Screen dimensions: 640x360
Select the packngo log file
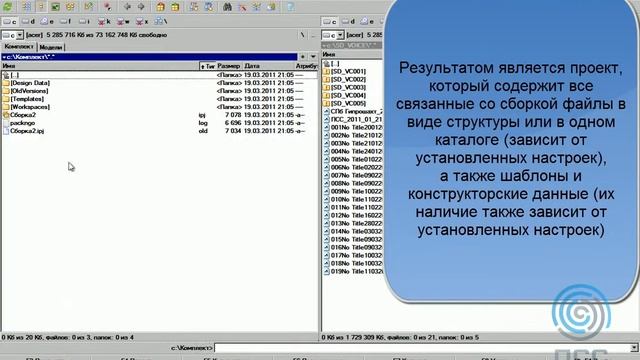(159, 123)
